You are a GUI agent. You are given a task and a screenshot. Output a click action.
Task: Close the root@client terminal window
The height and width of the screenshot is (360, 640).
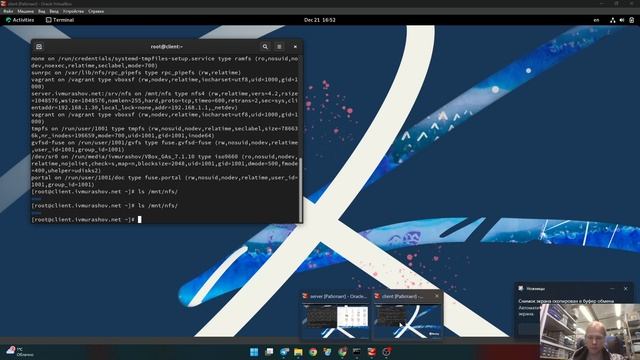click(295, 47)
